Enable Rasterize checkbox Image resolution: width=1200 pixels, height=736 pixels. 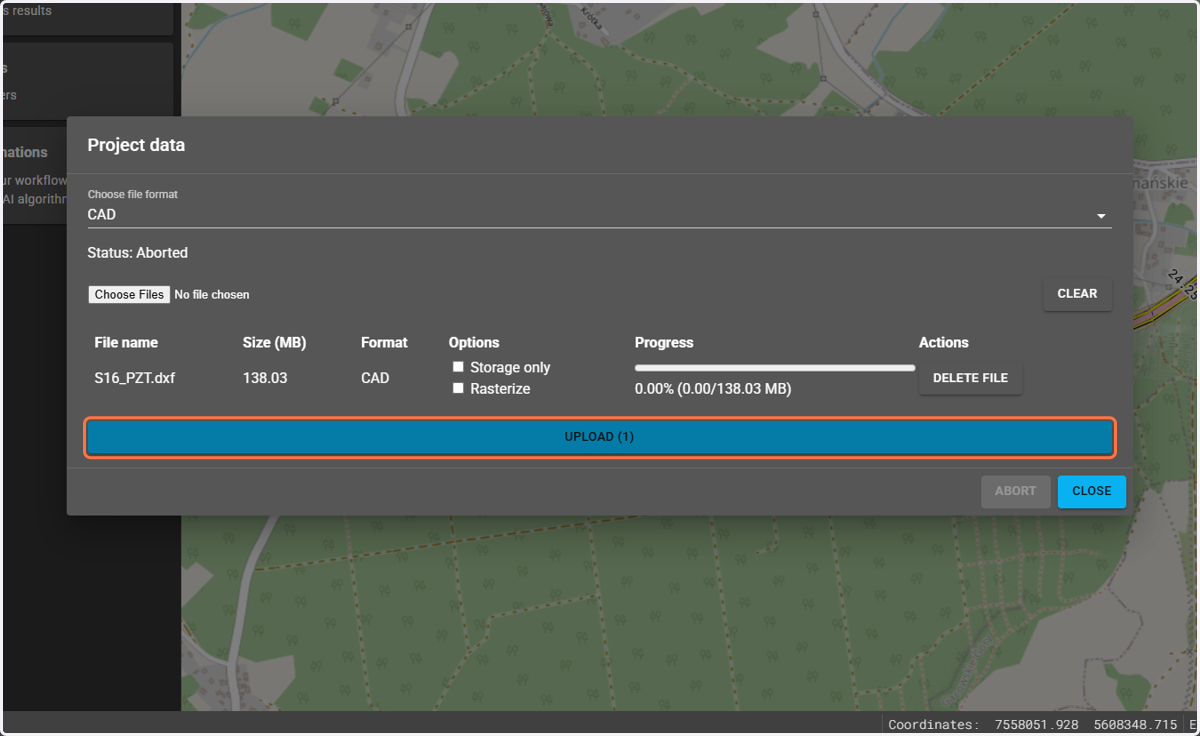[458, 388]
